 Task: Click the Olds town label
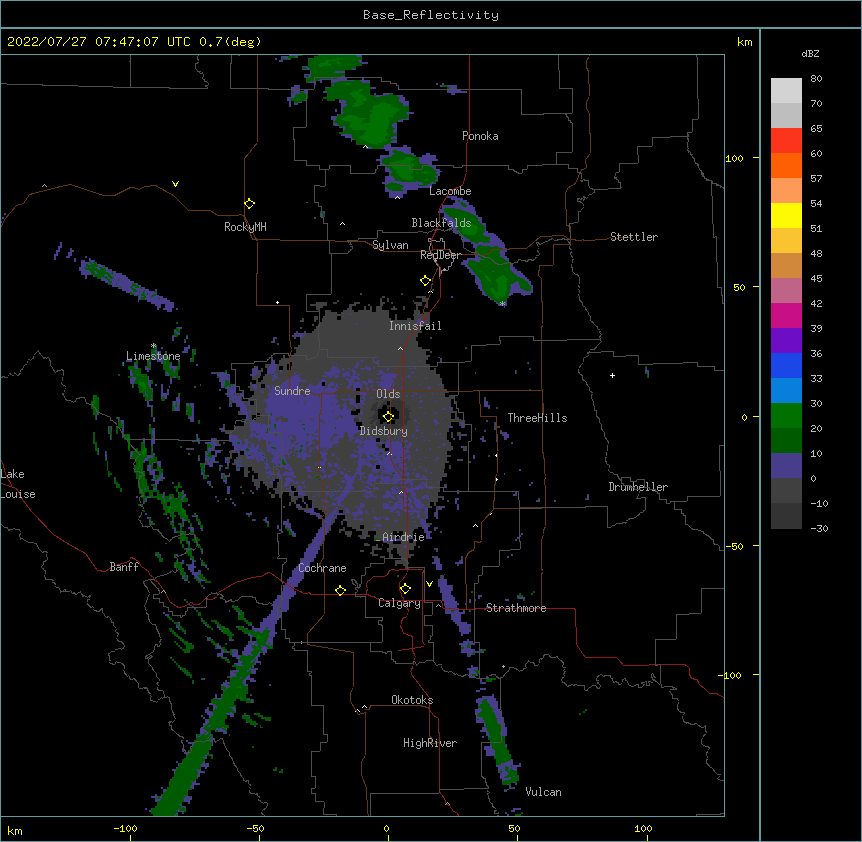tap(388, 394)
